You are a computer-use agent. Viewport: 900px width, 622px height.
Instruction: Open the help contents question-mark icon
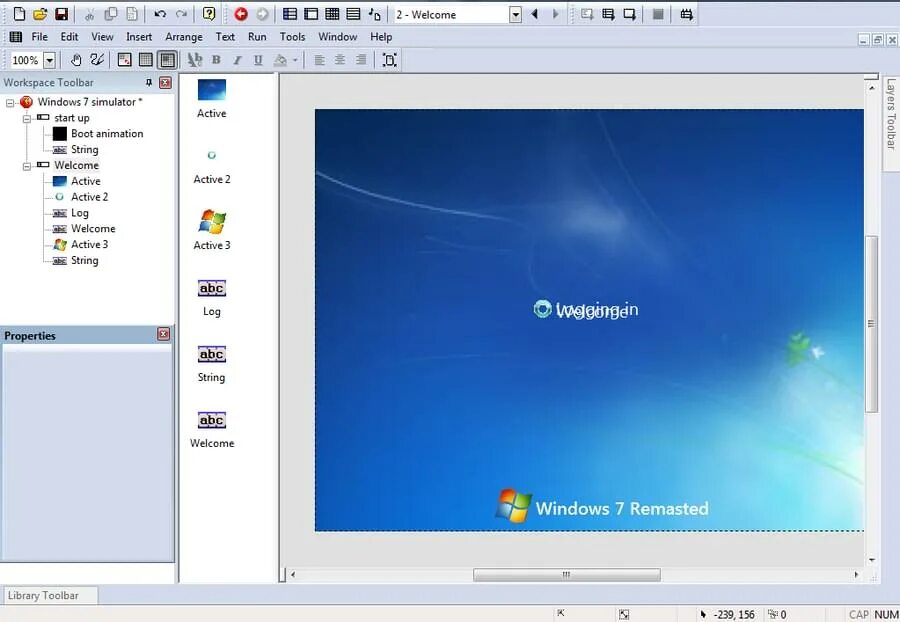click(209, 14)
